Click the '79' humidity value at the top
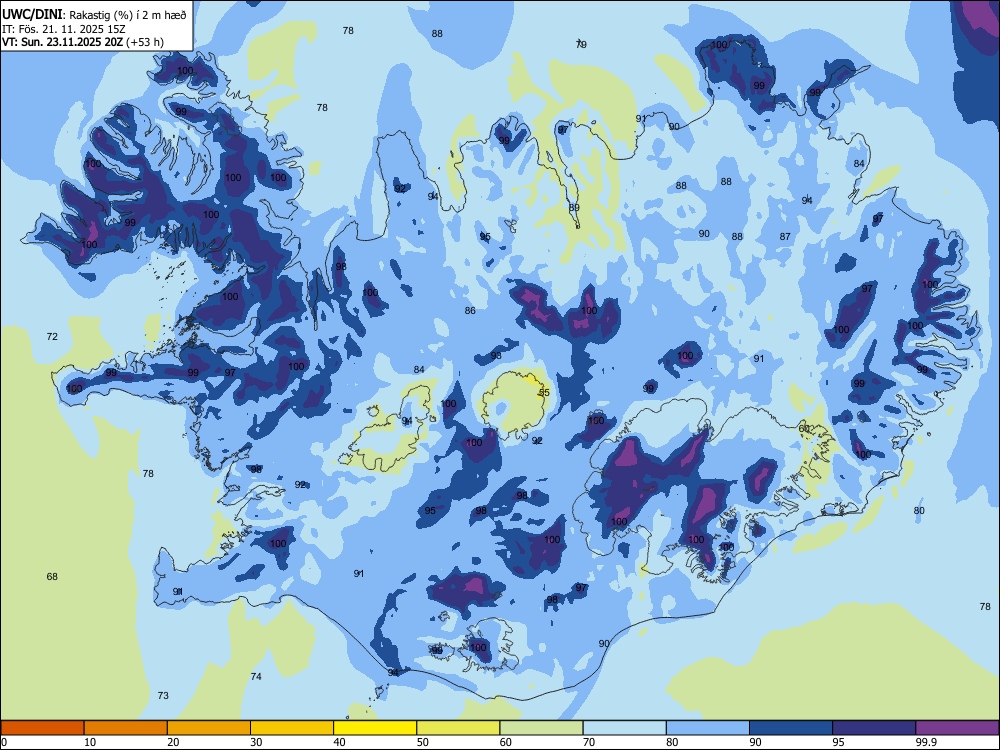The width and height of the screenshot is (1000, 750). tap(581, 44)
